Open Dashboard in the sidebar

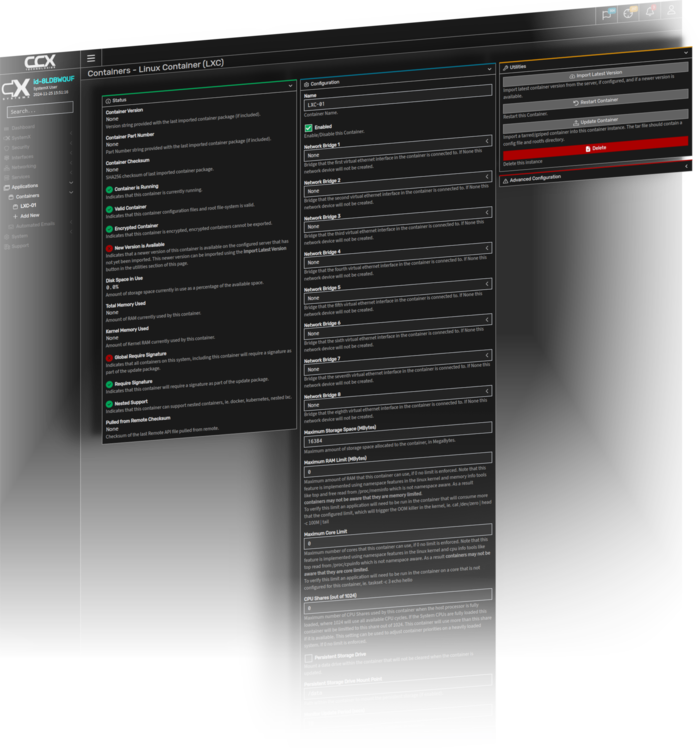coord(23,127)
